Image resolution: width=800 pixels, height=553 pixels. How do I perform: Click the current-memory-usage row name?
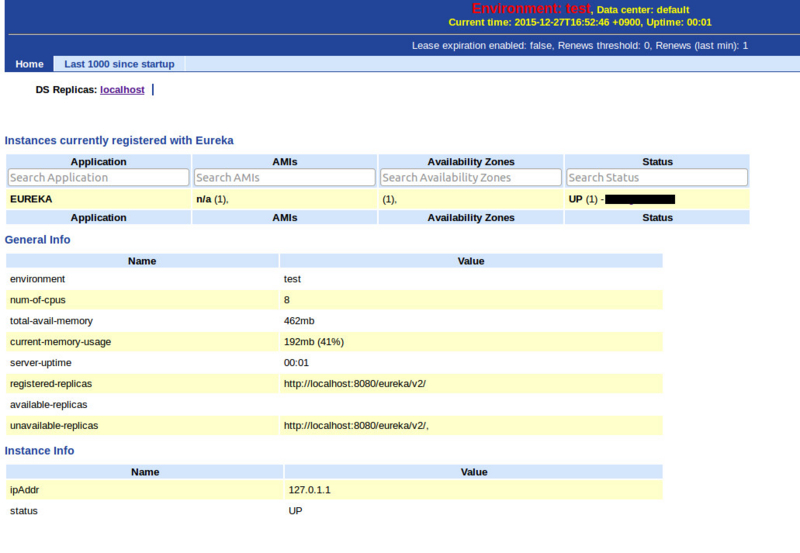[x=60, y=342]
